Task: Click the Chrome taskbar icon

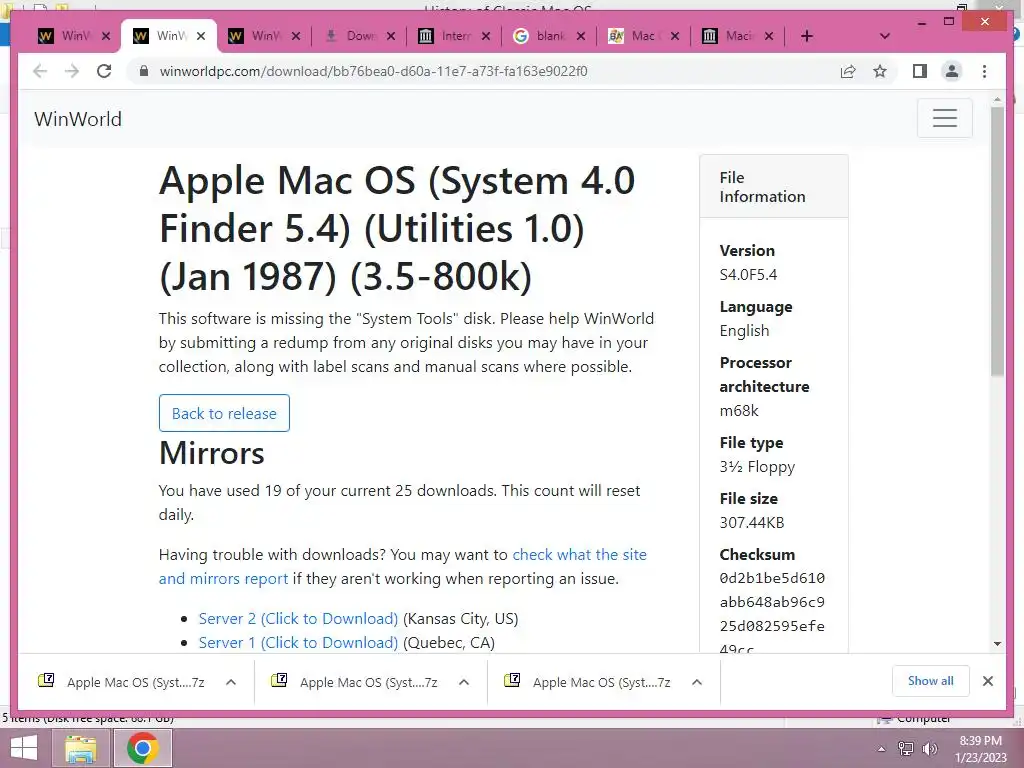Action: [143, 748]
